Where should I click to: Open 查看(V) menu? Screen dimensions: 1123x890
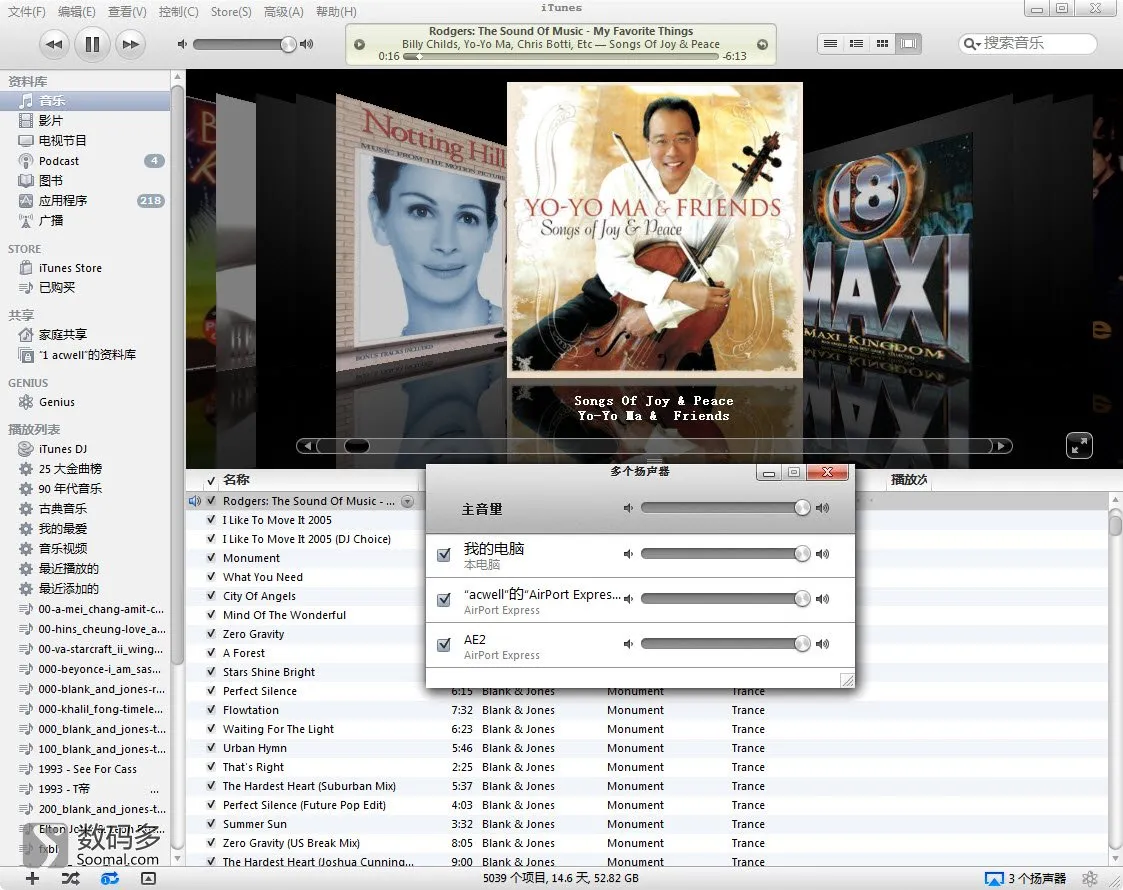[127, 11]
